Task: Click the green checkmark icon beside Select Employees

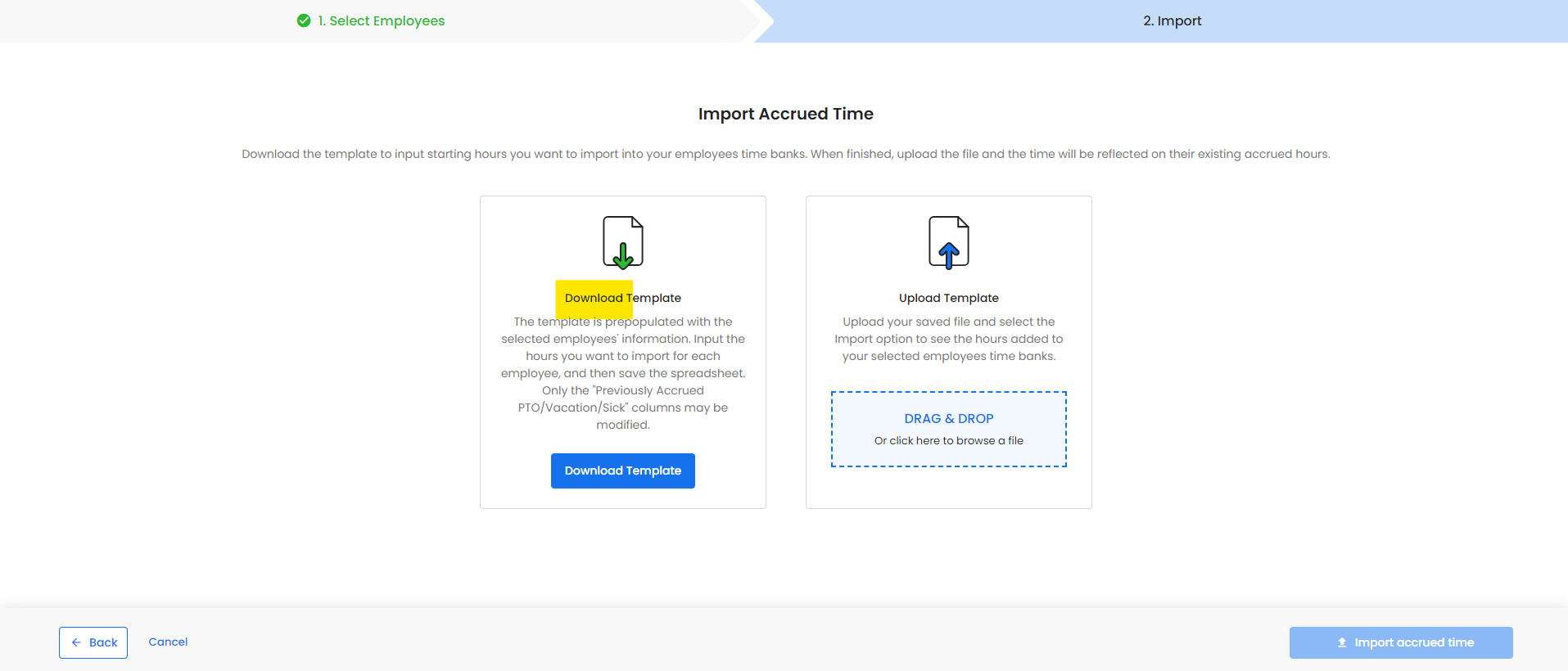Action: tap(304, 20)
